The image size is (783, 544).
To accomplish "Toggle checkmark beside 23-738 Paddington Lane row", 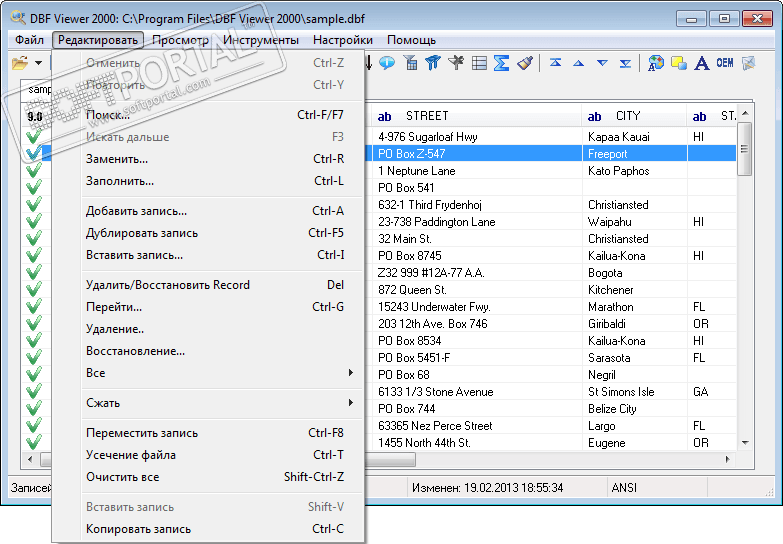I will (x=33, y=221).
